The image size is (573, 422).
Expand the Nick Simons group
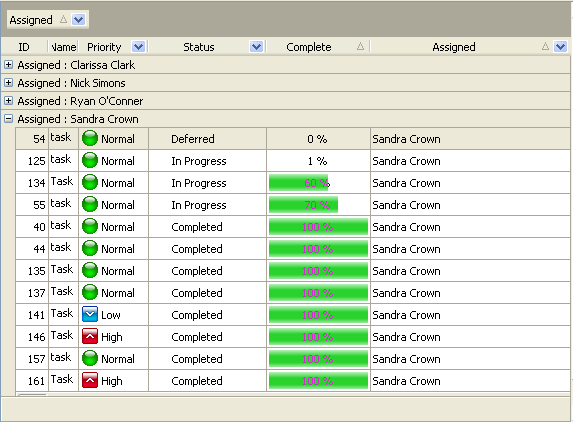8,83
